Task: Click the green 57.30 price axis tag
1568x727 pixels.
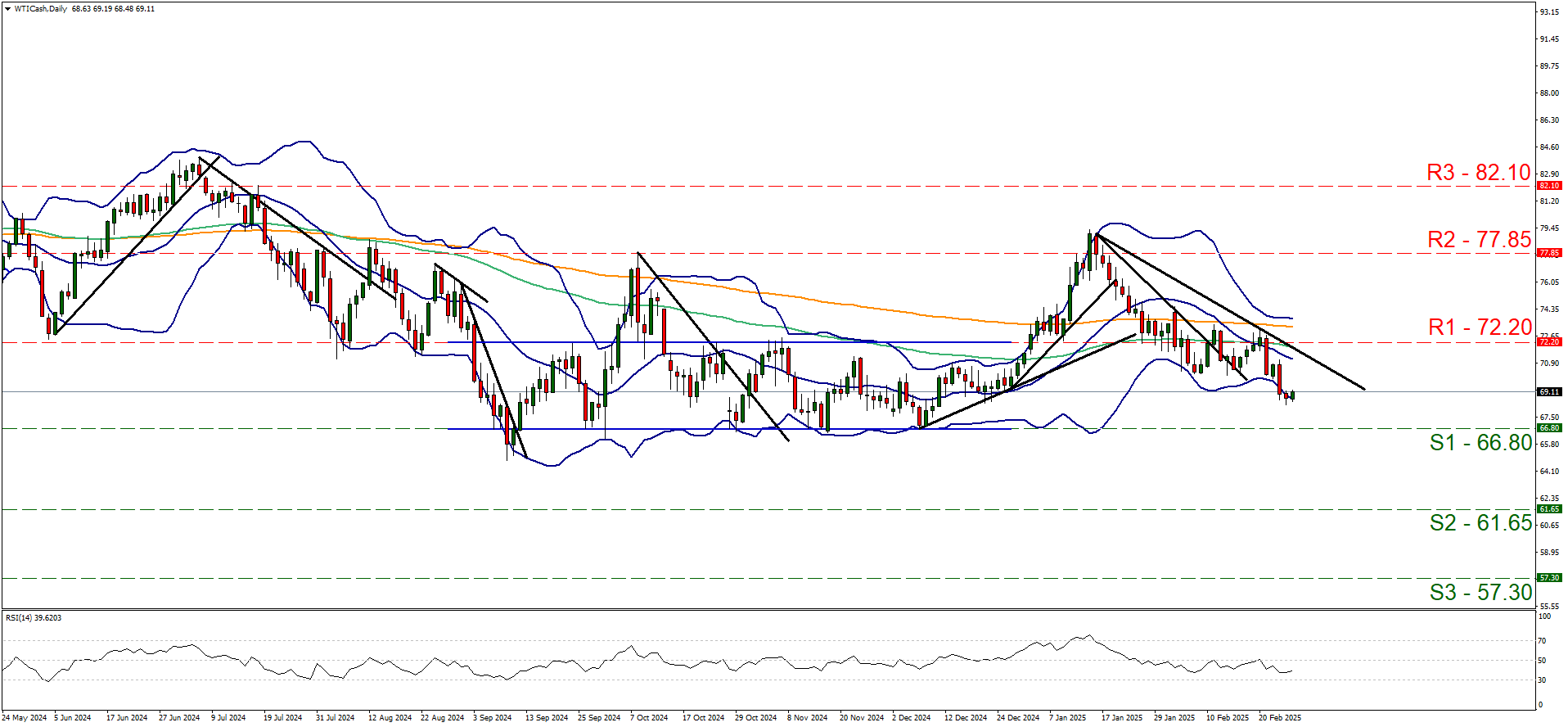Action: pyautogui.click(x=1549, y=578)
